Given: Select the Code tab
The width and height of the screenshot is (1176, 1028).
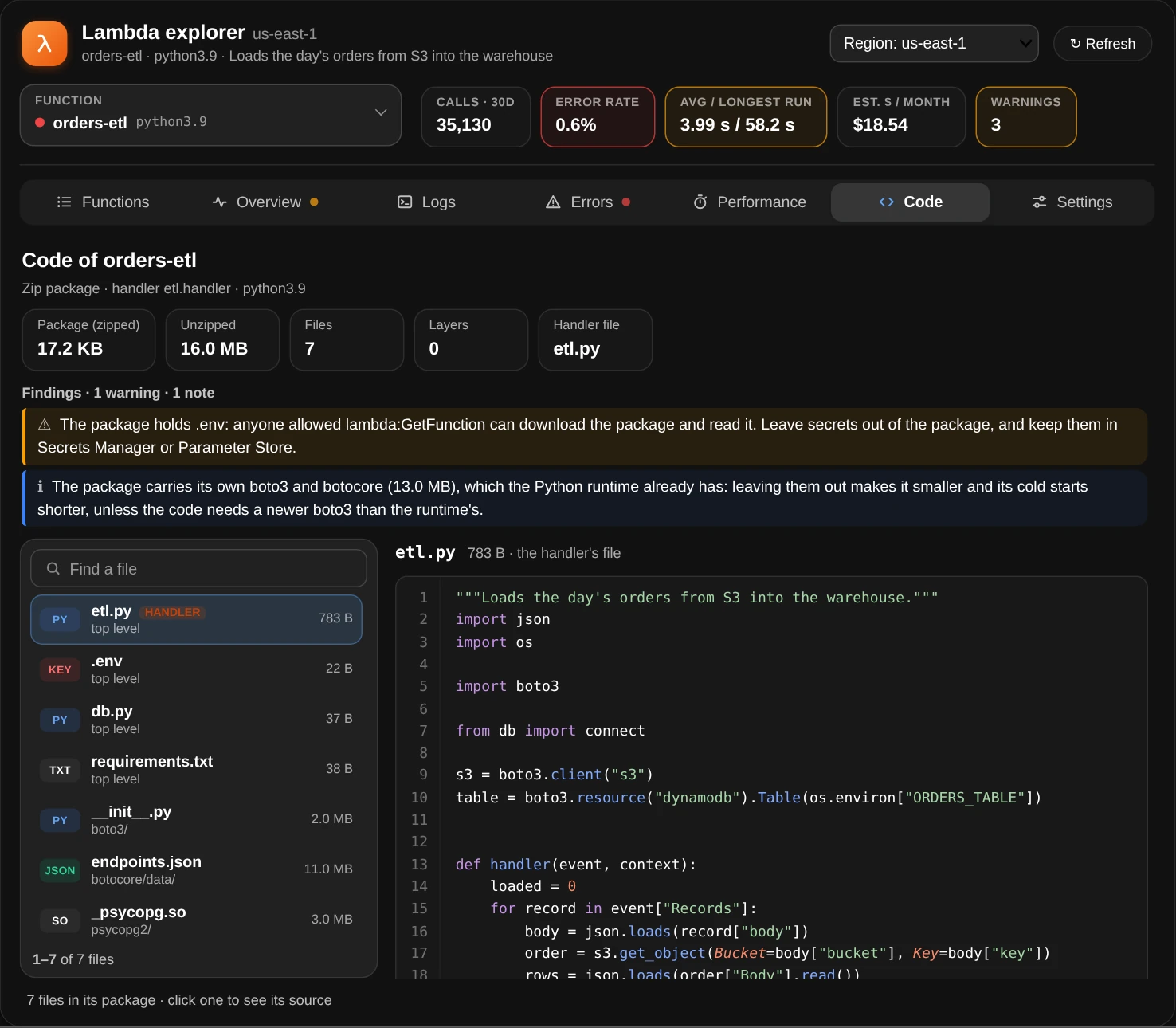Looking at the screenshot, I should (911, 202).
